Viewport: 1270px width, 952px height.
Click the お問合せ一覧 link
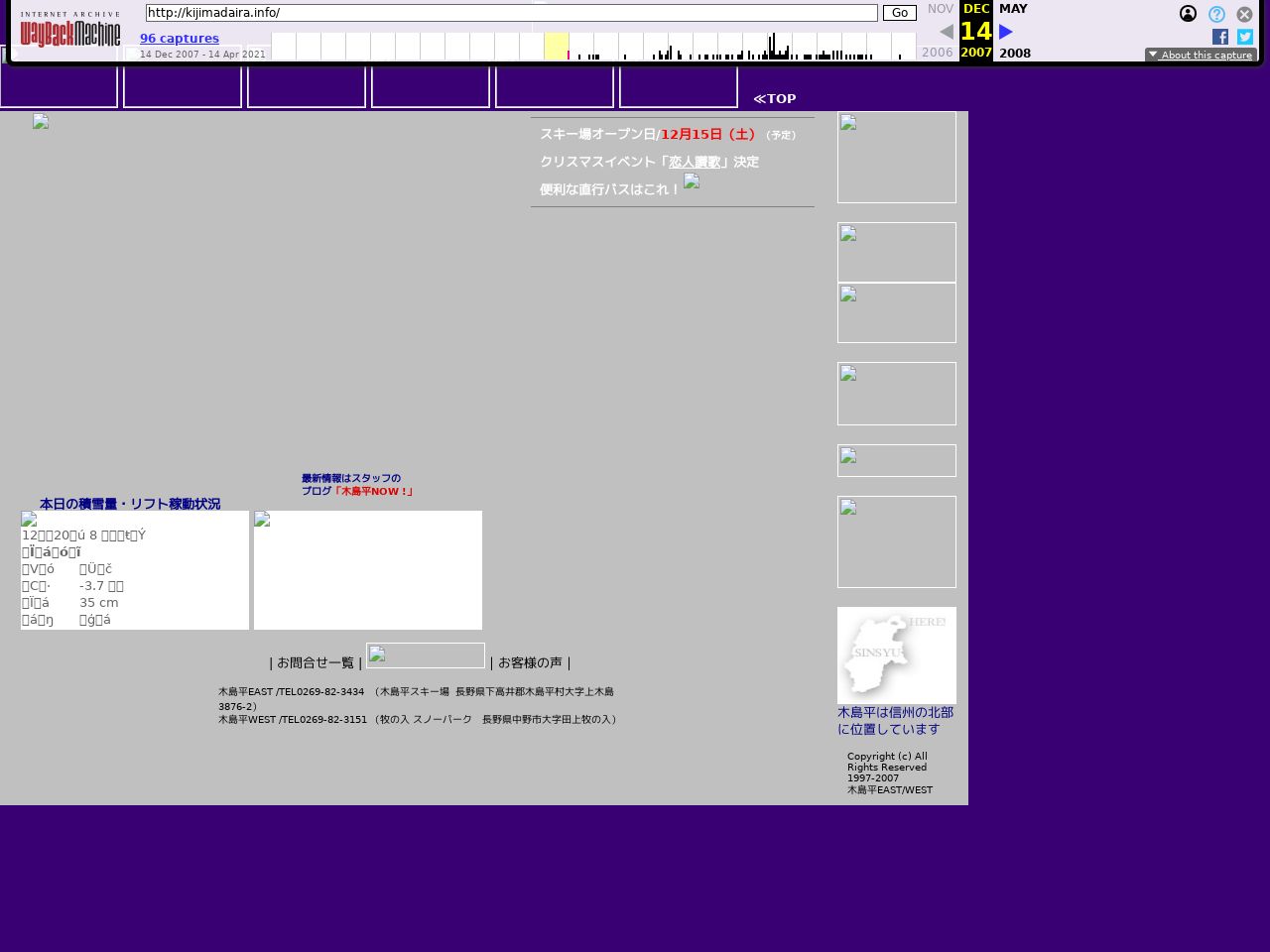coord(316,662)
